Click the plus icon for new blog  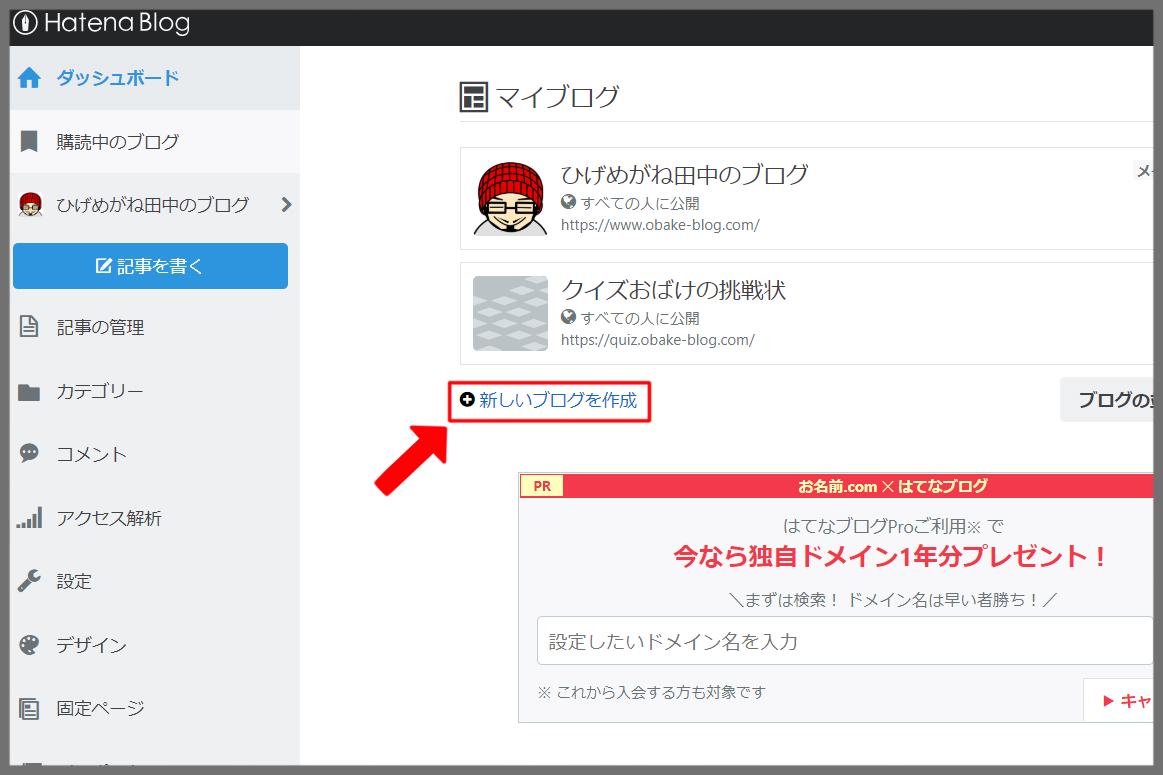click(x=467, y=400)
